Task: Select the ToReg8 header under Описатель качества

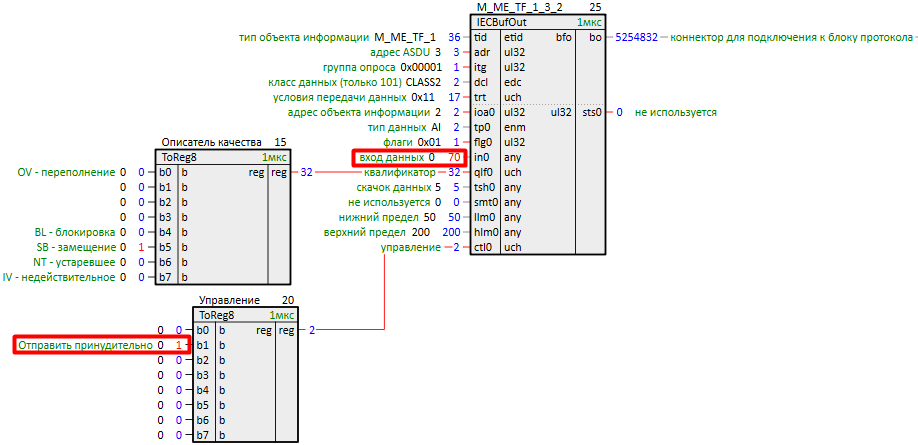Action: pyautogui.click(x=221, y=157)
